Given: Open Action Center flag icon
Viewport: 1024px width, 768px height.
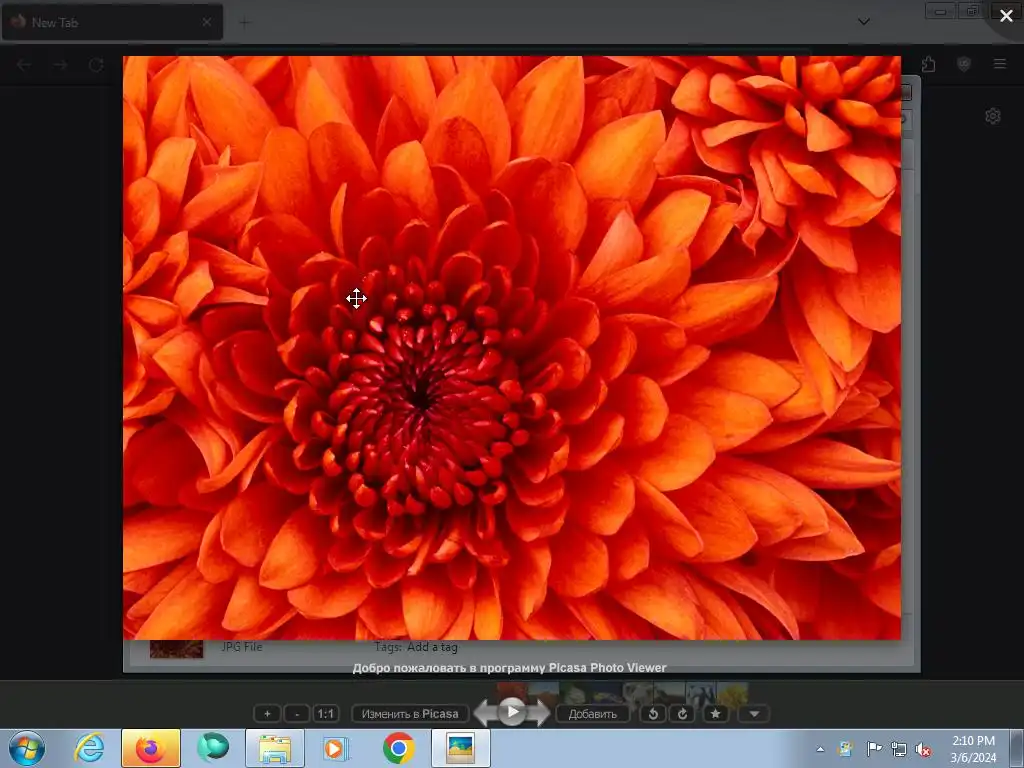Looking at the screenshot, I should (x=873, y=749).
